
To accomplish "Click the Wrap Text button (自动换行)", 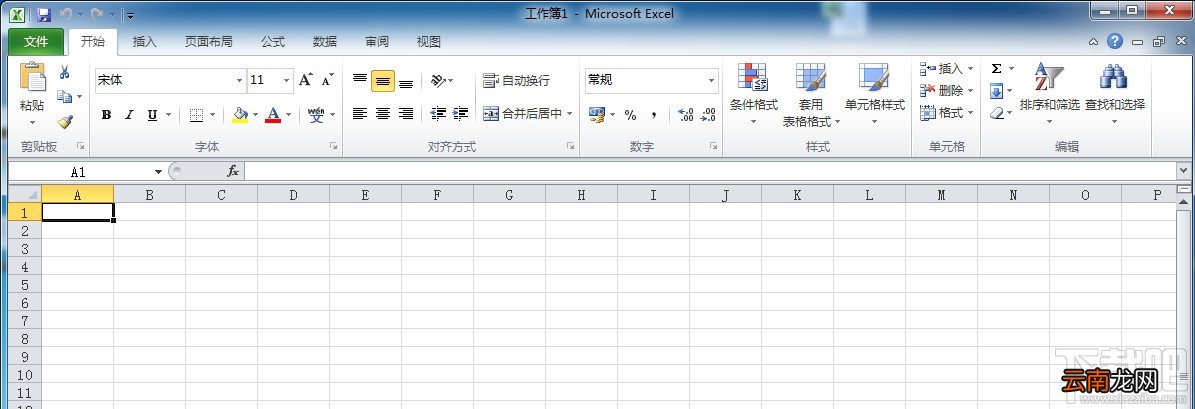I will [x=517, y=80].
